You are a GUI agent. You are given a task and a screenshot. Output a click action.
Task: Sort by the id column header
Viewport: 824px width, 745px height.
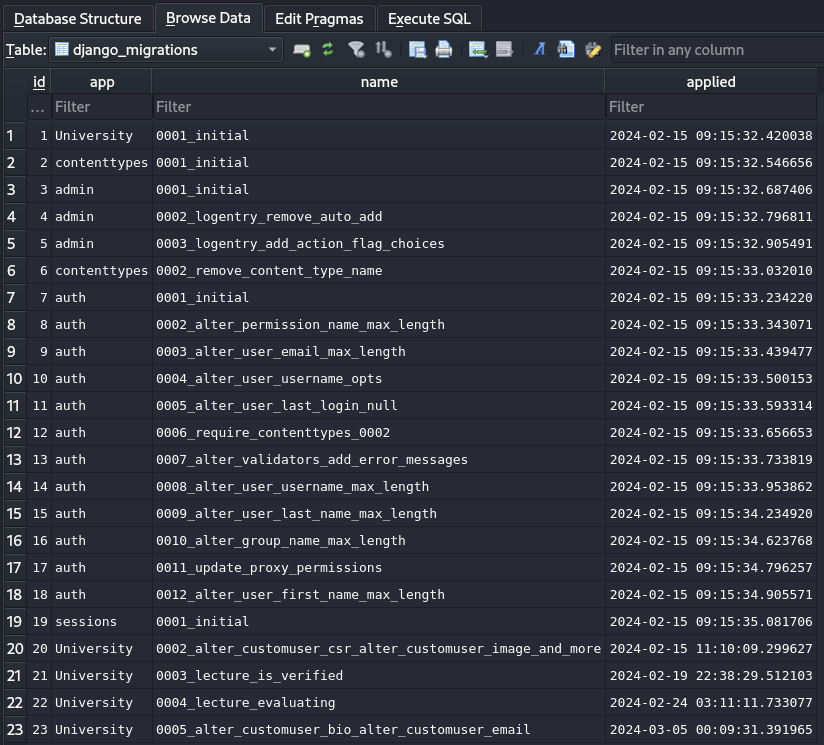[x=39, y=82]
